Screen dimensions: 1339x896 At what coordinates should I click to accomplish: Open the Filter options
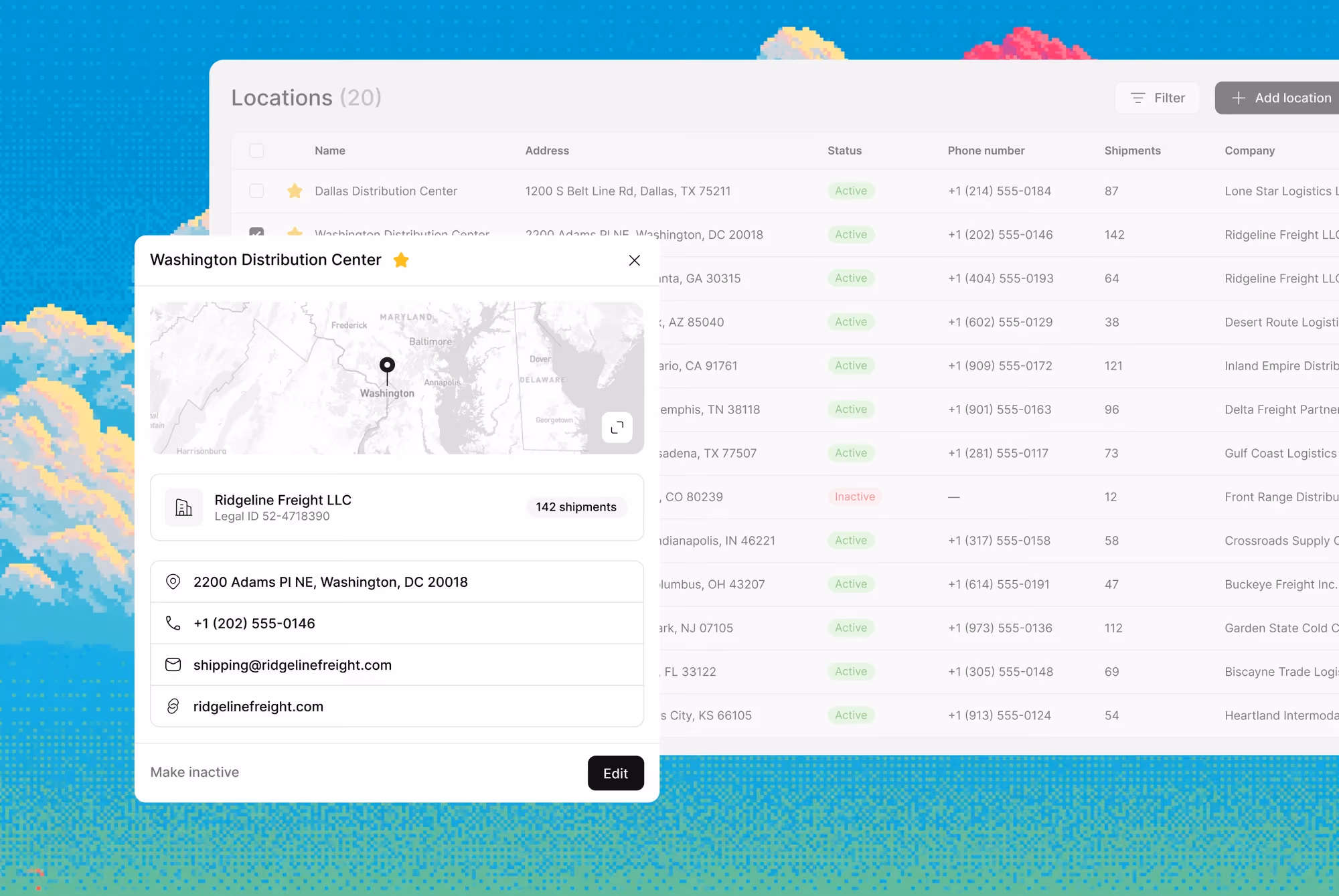(x=1157, y=98)
